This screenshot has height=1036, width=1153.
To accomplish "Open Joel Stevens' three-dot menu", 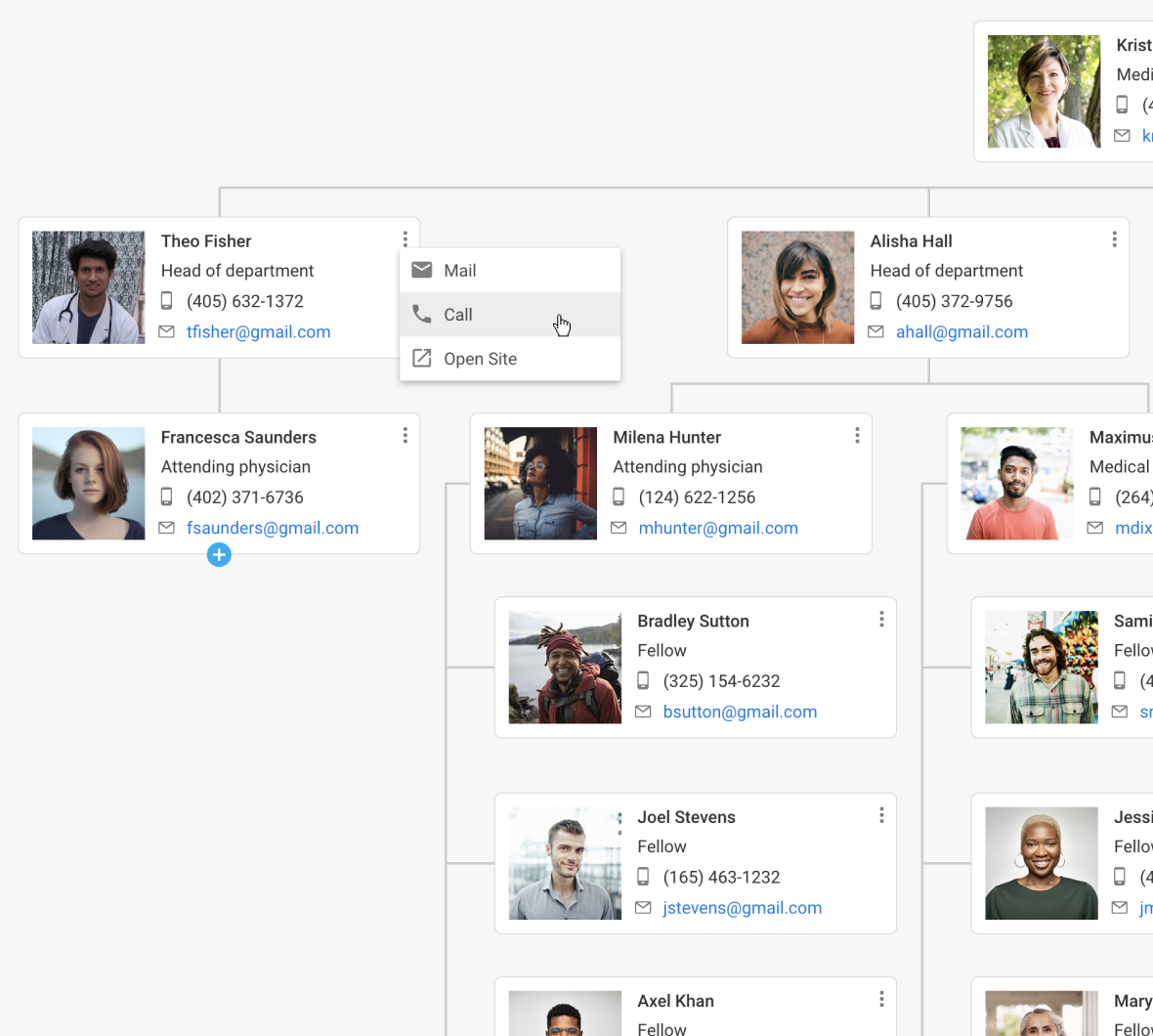I will pyautogui.click(x=881, y=815).
